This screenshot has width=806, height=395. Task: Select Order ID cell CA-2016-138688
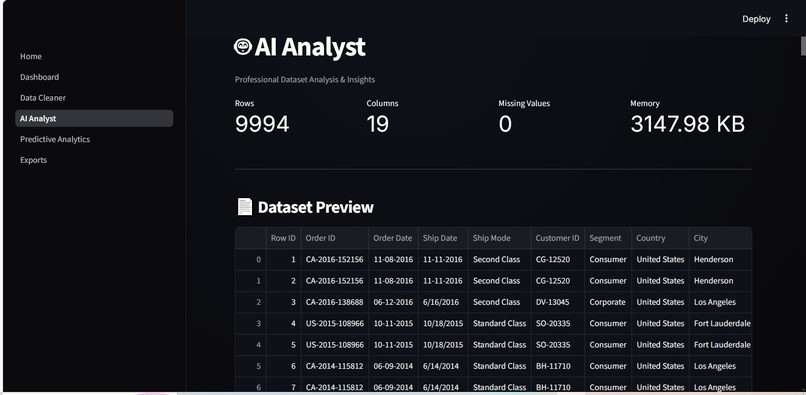tap(335, 302)
